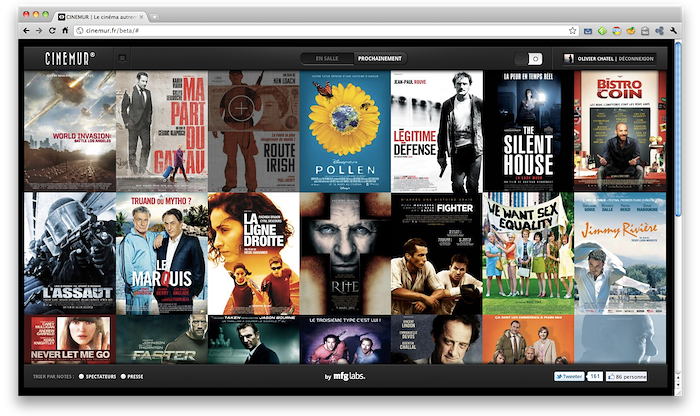Image resolution: width=700 pixels, height=416 pixels.
Task: Click Olivier Chatel's profile avatar
Action: pos(569,58)
